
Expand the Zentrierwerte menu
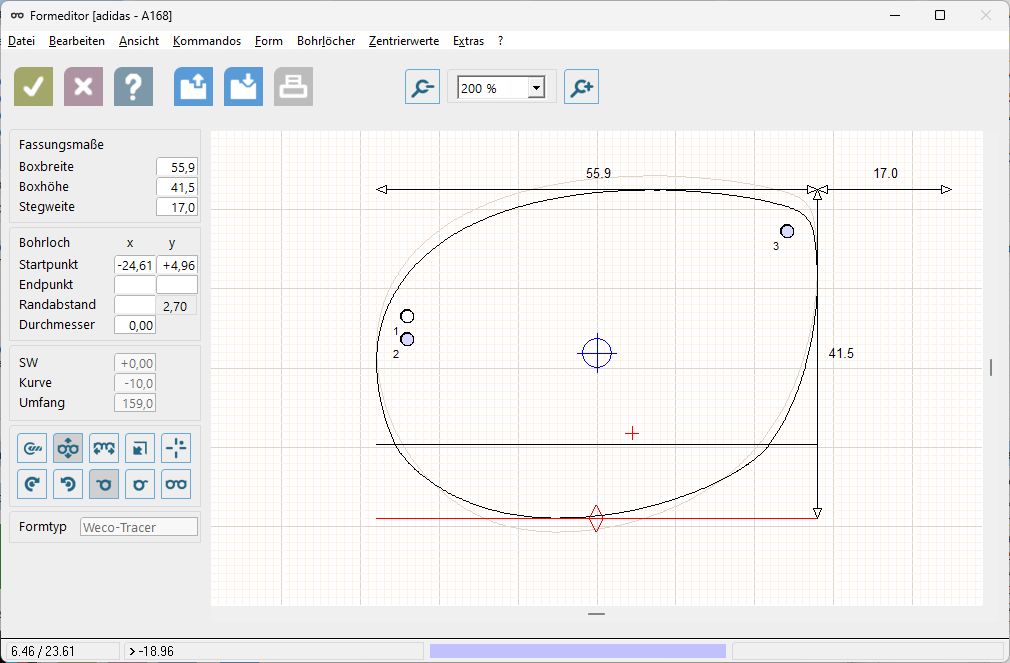(x=403, y=41)
